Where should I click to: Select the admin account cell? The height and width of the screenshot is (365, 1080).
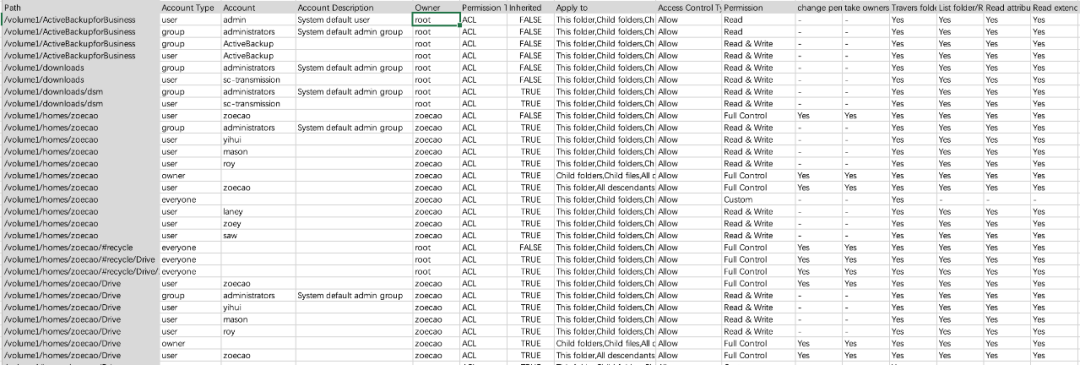258,20
